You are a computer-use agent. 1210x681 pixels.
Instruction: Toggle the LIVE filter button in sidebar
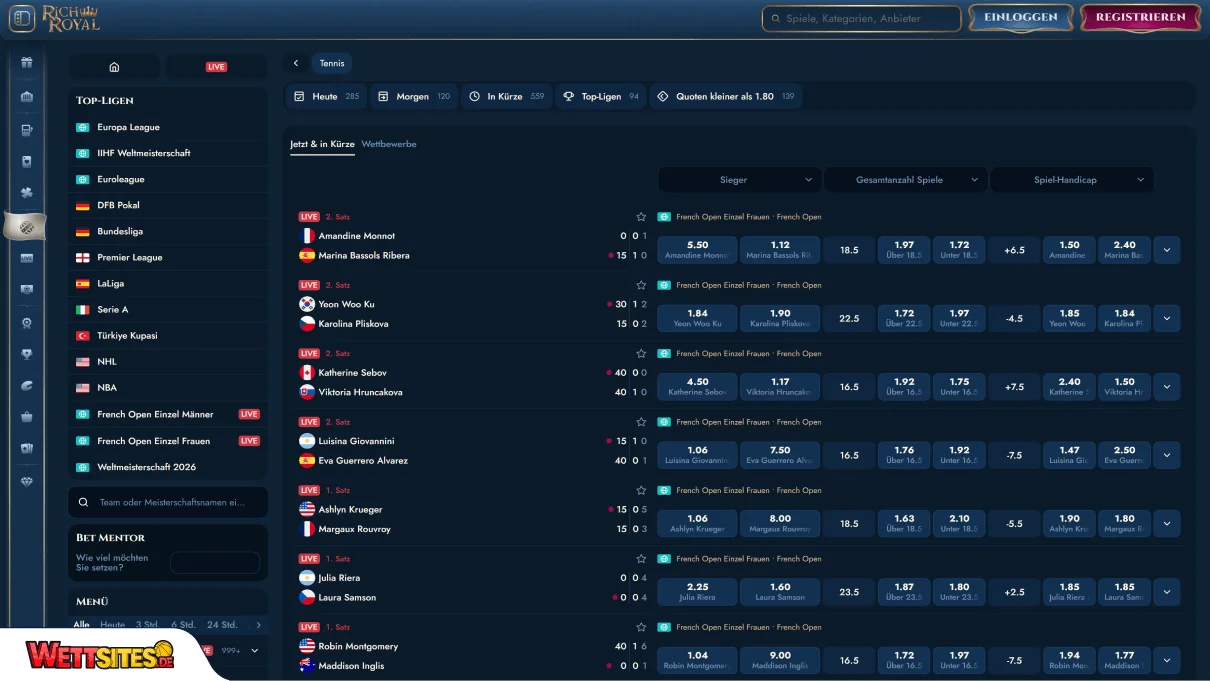(216, 67)
